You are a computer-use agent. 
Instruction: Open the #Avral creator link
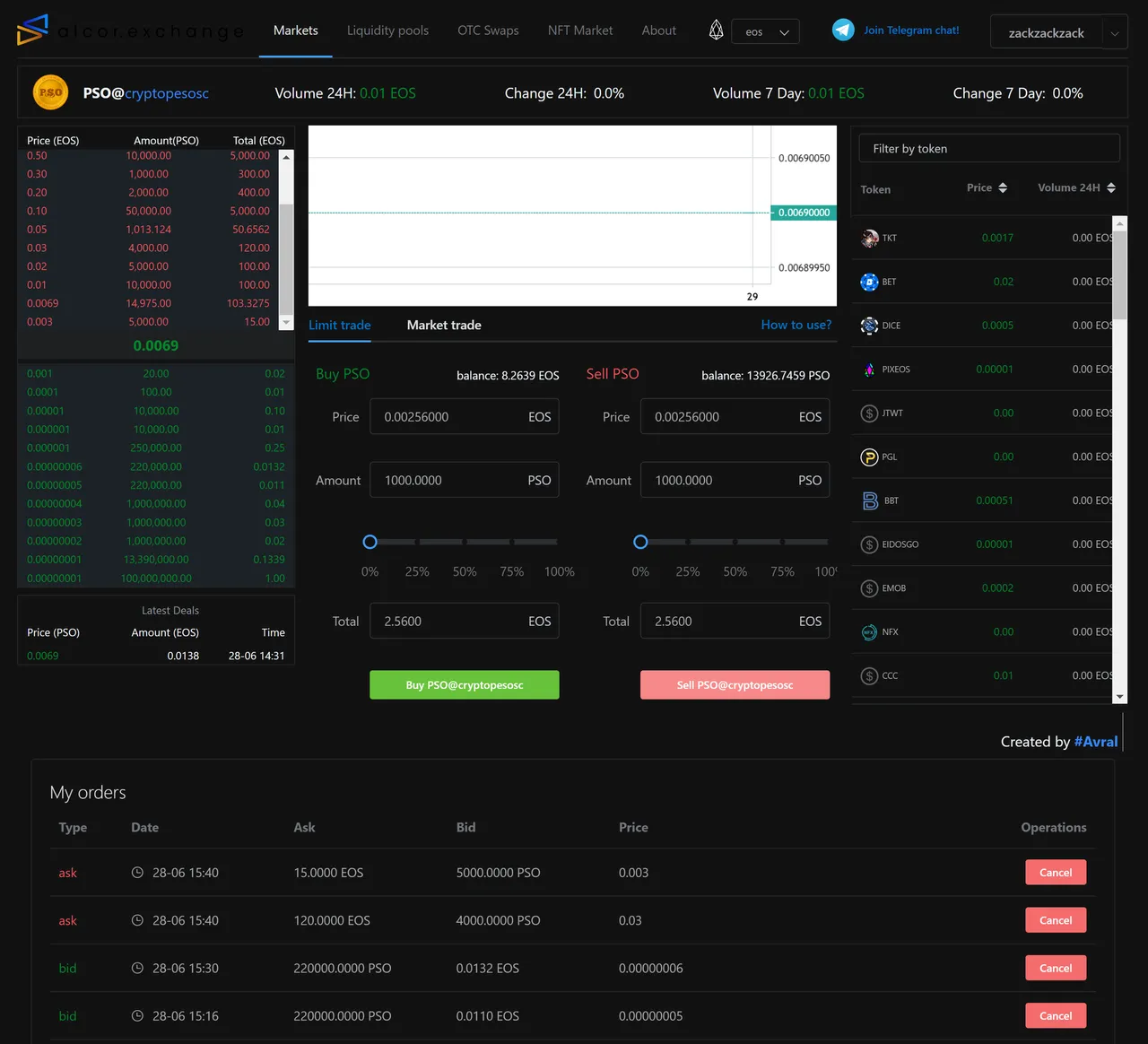coord(1096,742)
